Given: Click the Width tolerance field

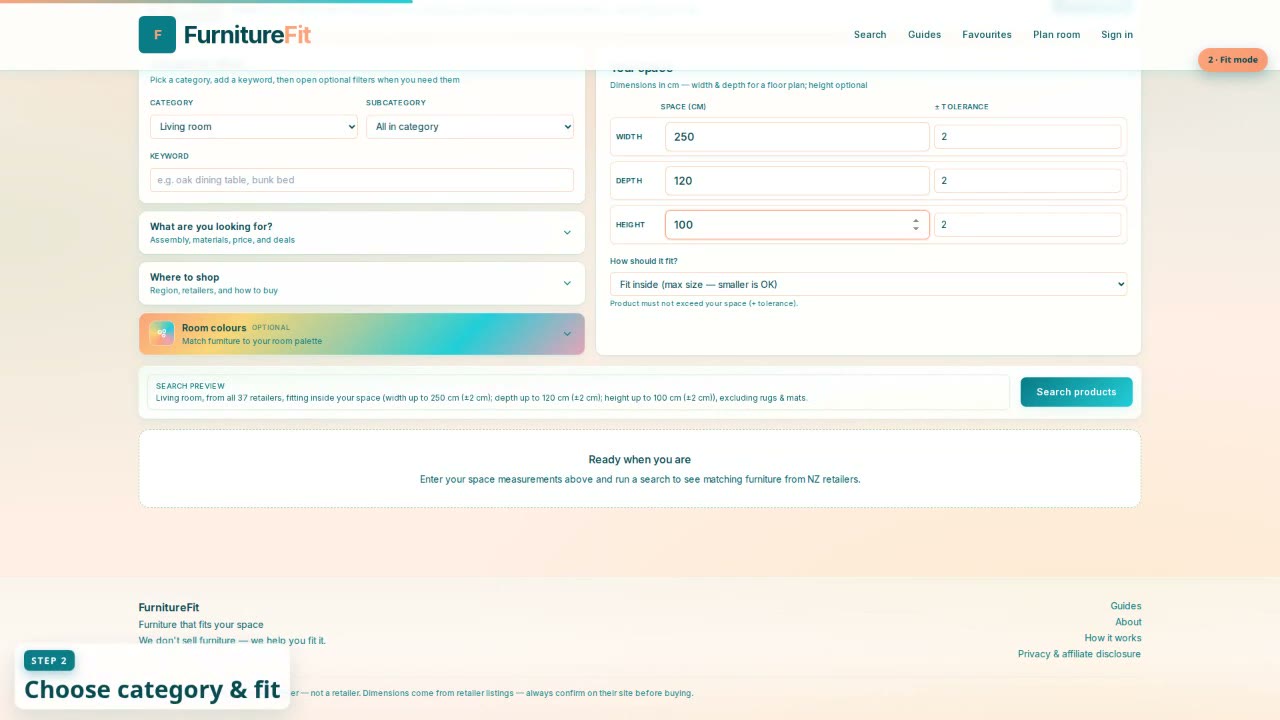Looking at the screenshot, I should [1027, 137].
